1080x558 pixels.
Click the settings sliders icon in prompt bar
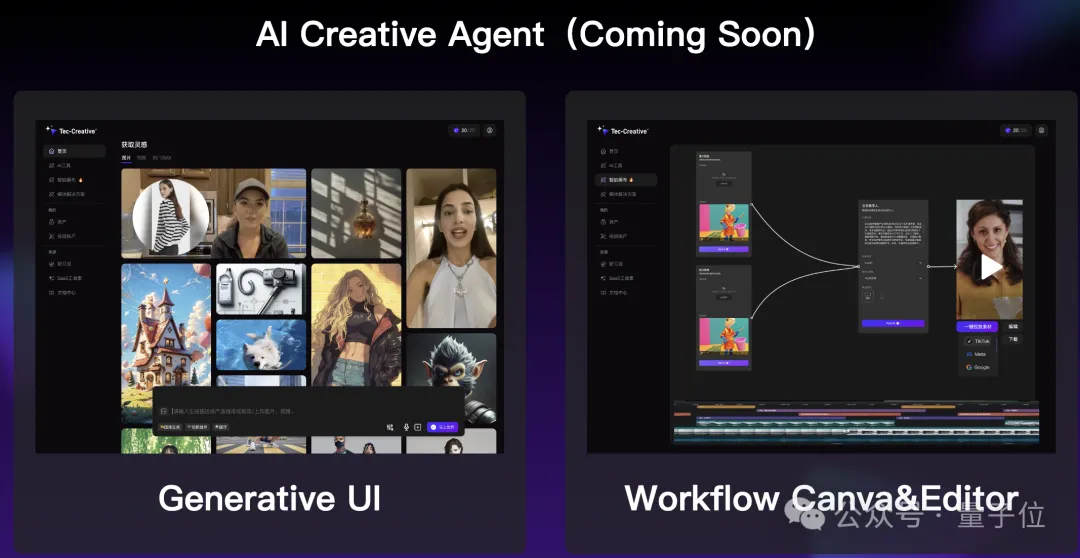390,427
